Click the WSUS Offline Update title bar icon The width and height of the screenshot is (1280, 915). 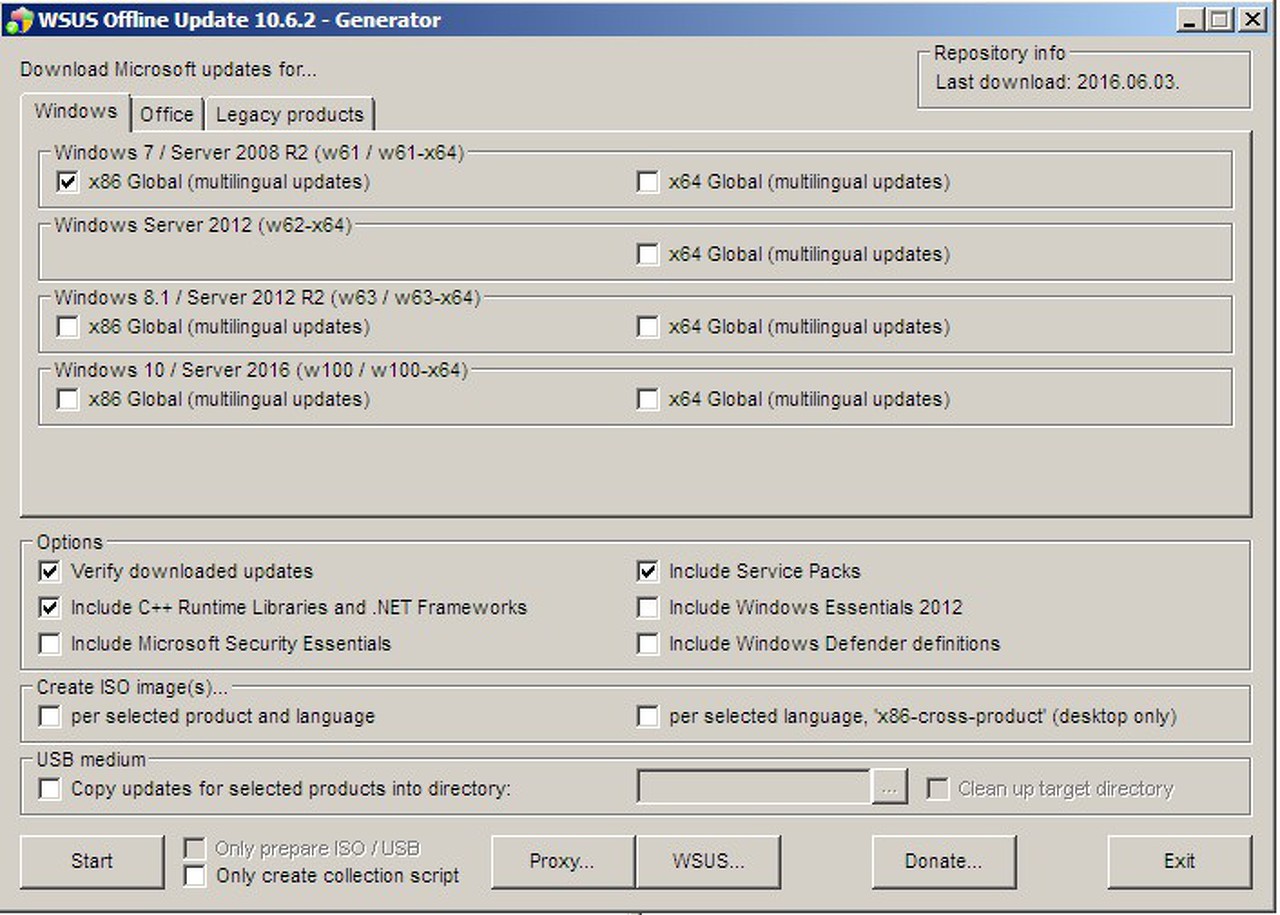coord(18,19)
